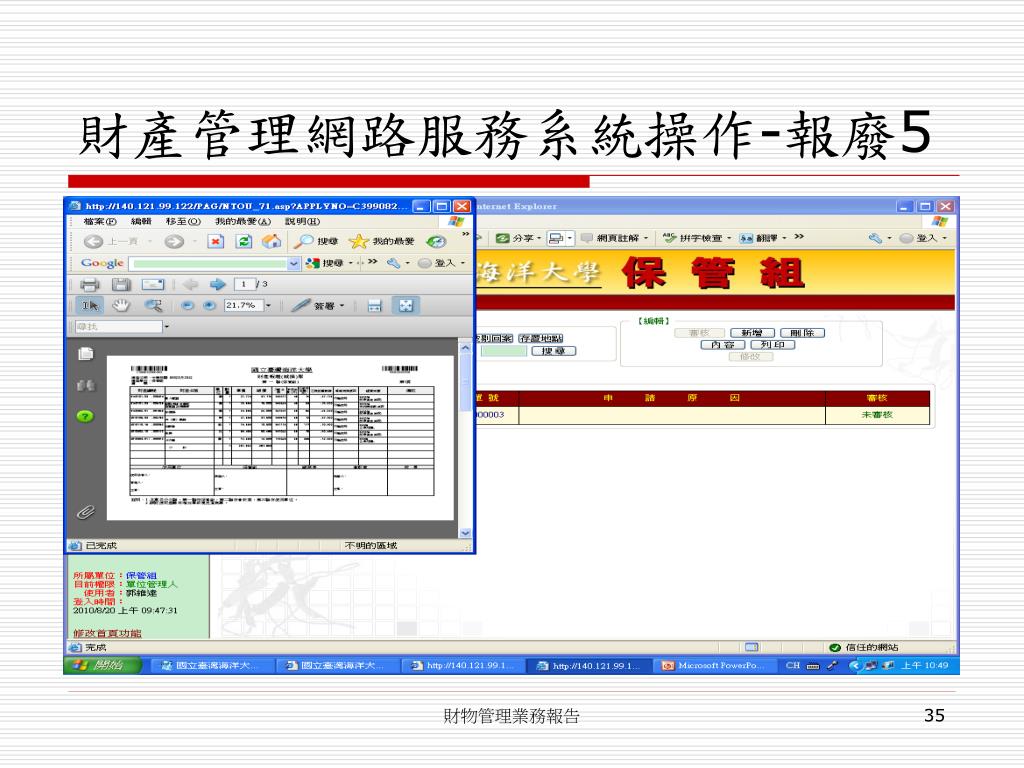Click the PDF page number field
Screen dimensions: 1024x768
pyautogui.click(x=244, y=285)
